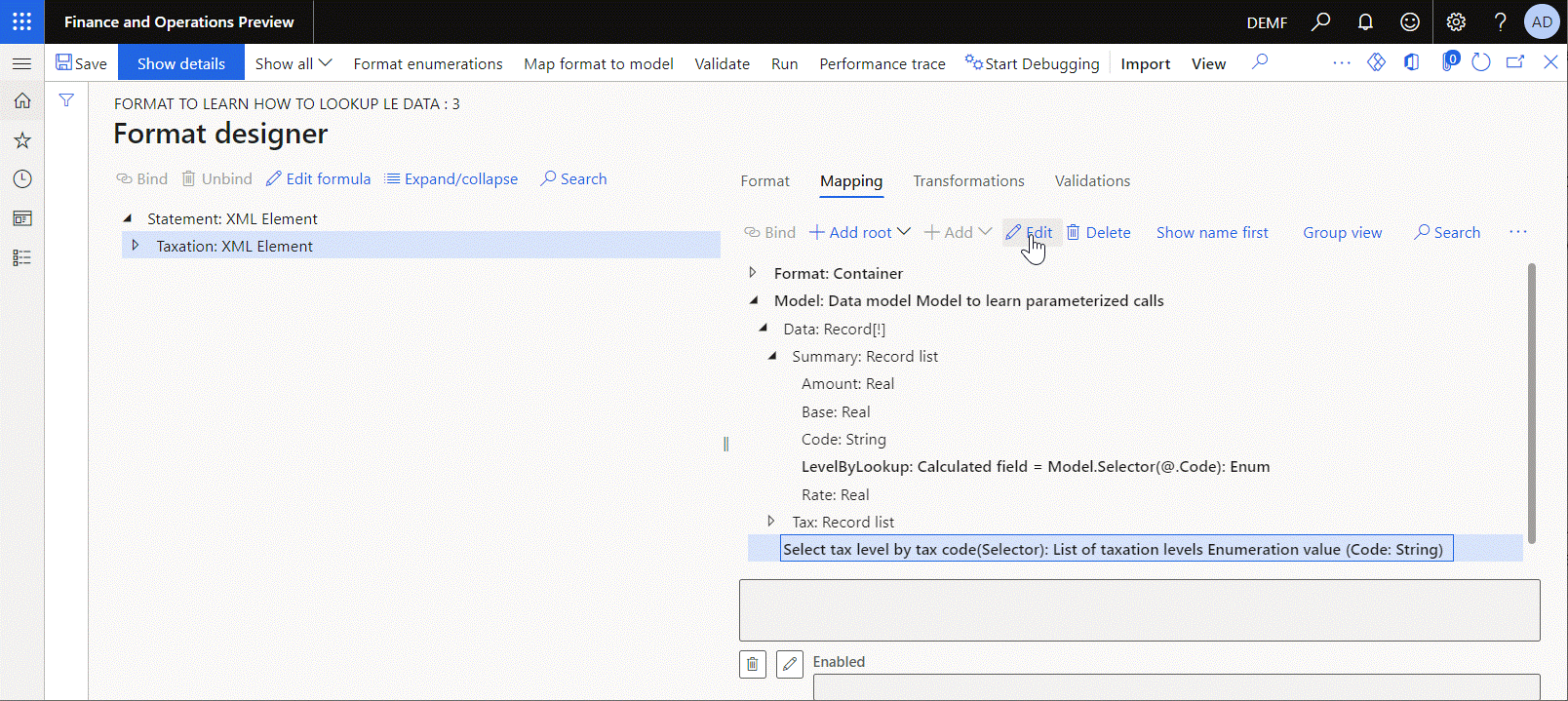Collapse Data: Record node
This screenshot has height=701, width=1568.
pos(763,328)
